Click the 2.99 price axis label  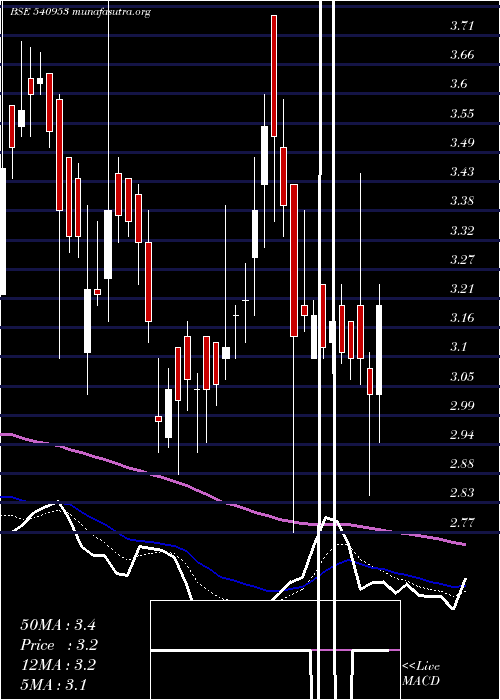point(462,405)
